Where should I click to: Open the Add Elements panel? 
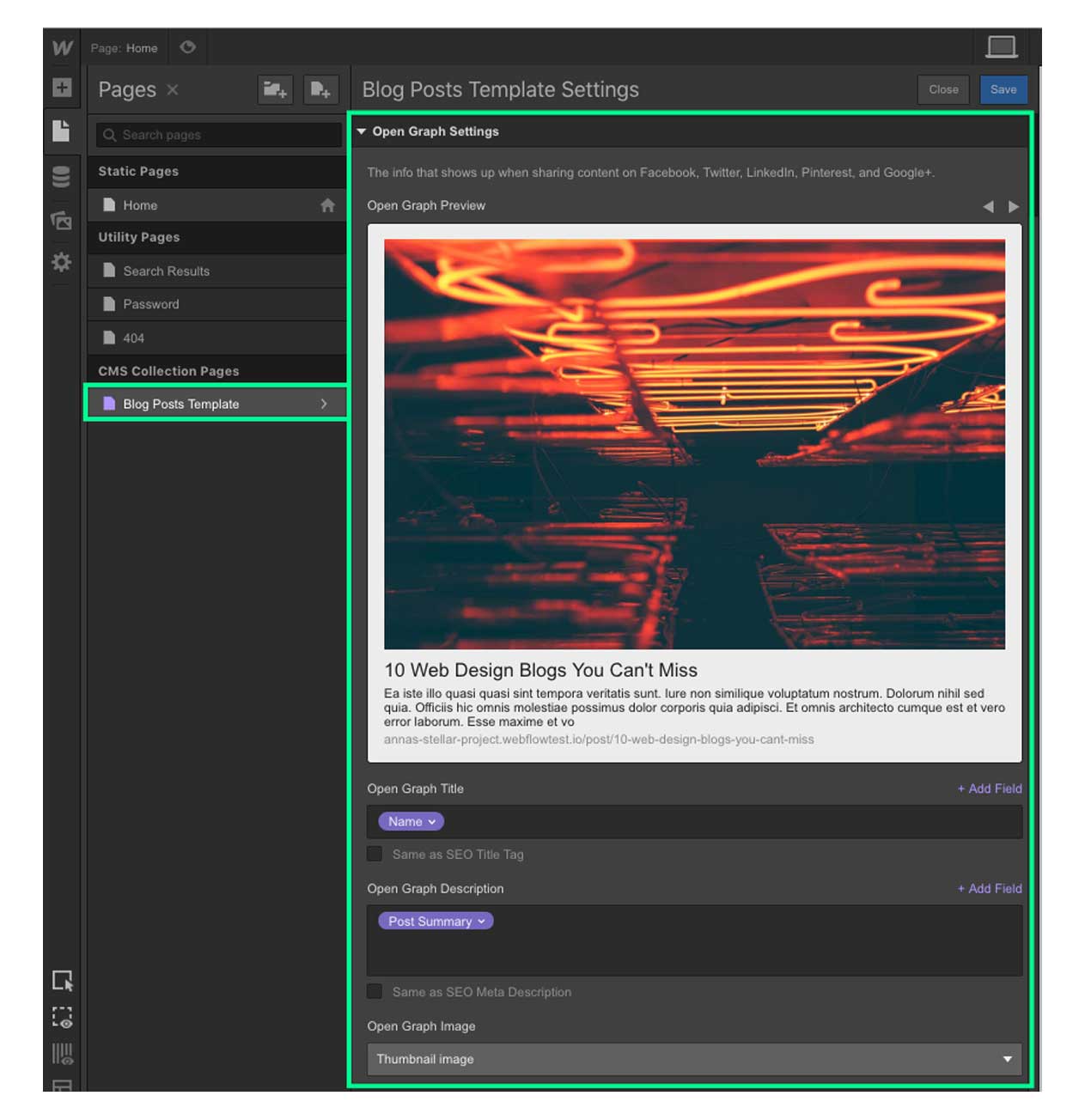[62, 88]
